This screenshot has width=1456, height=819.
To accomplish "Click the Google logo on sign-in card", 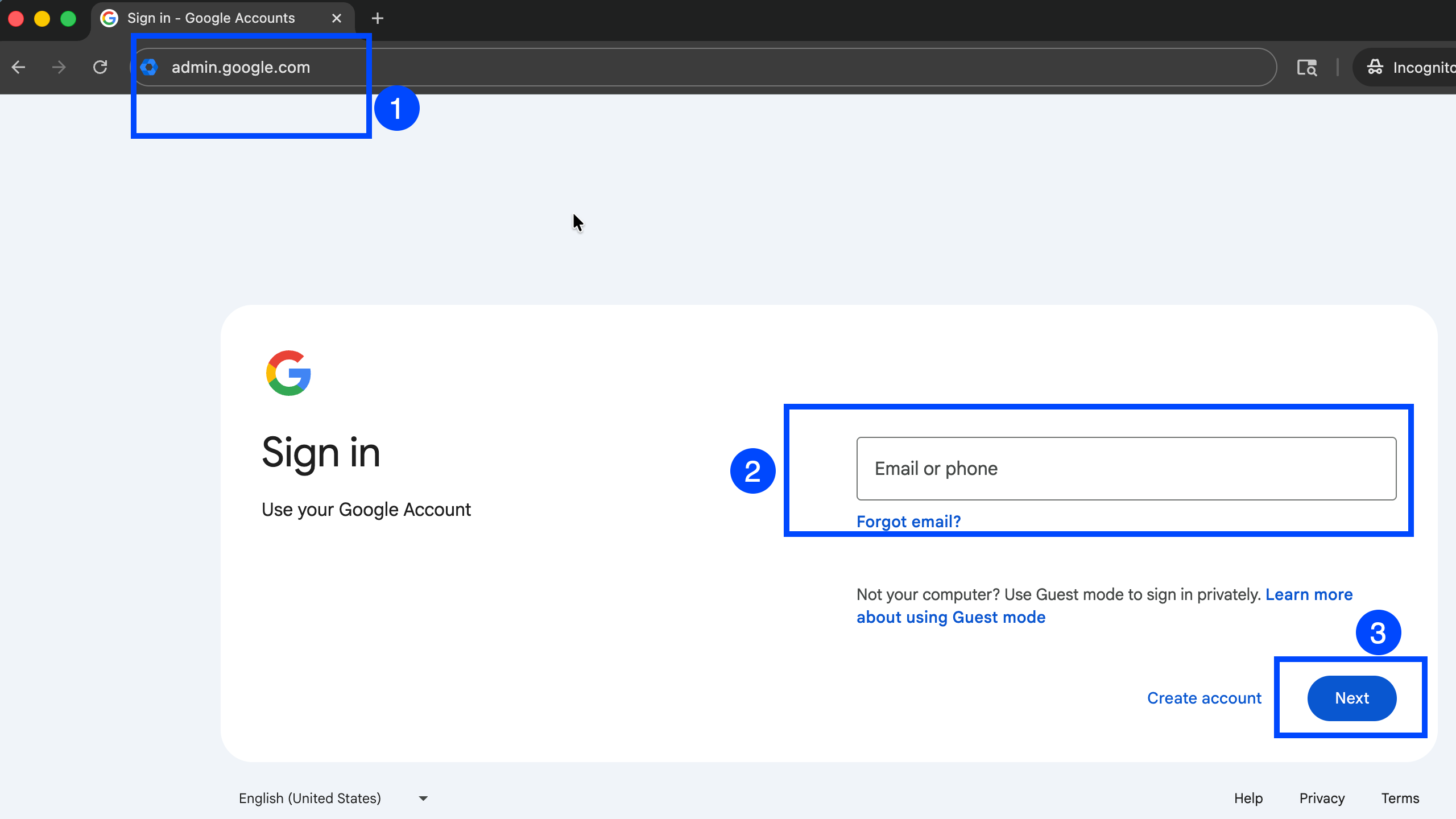I will [x=288, y=373].
